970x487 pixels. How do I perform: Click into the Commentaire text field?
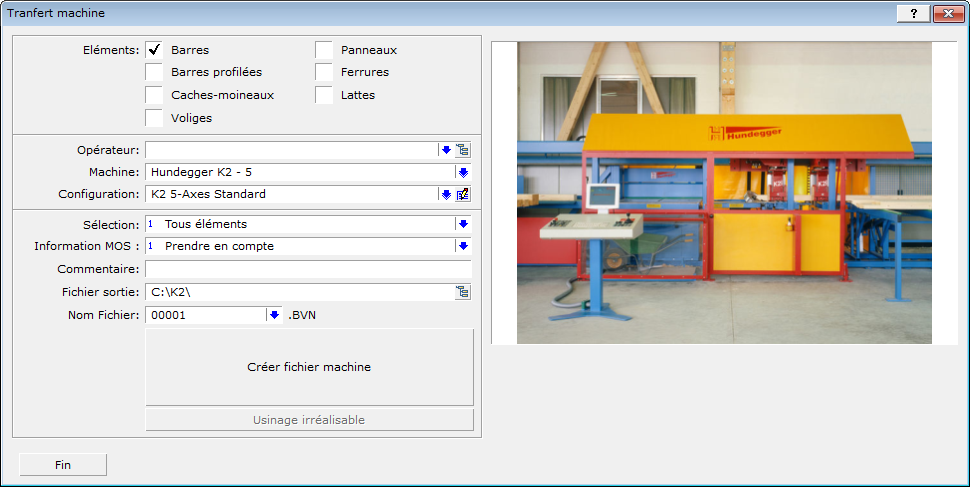click(307, 269)
